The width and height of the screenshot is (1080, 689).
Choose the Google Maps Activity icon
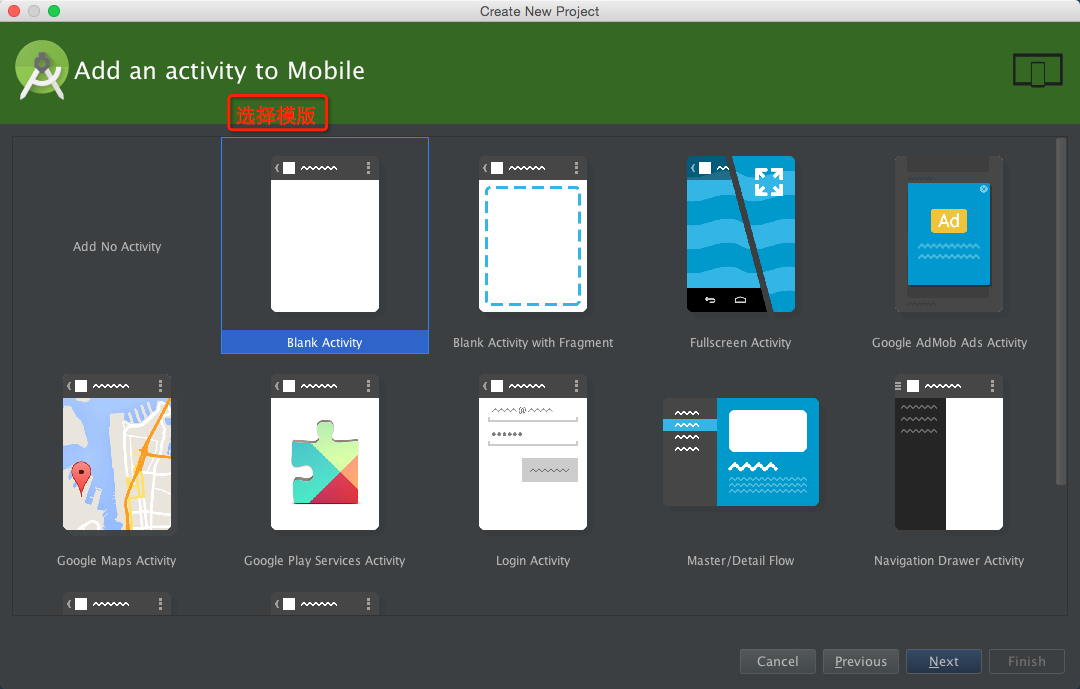point(116,453)
